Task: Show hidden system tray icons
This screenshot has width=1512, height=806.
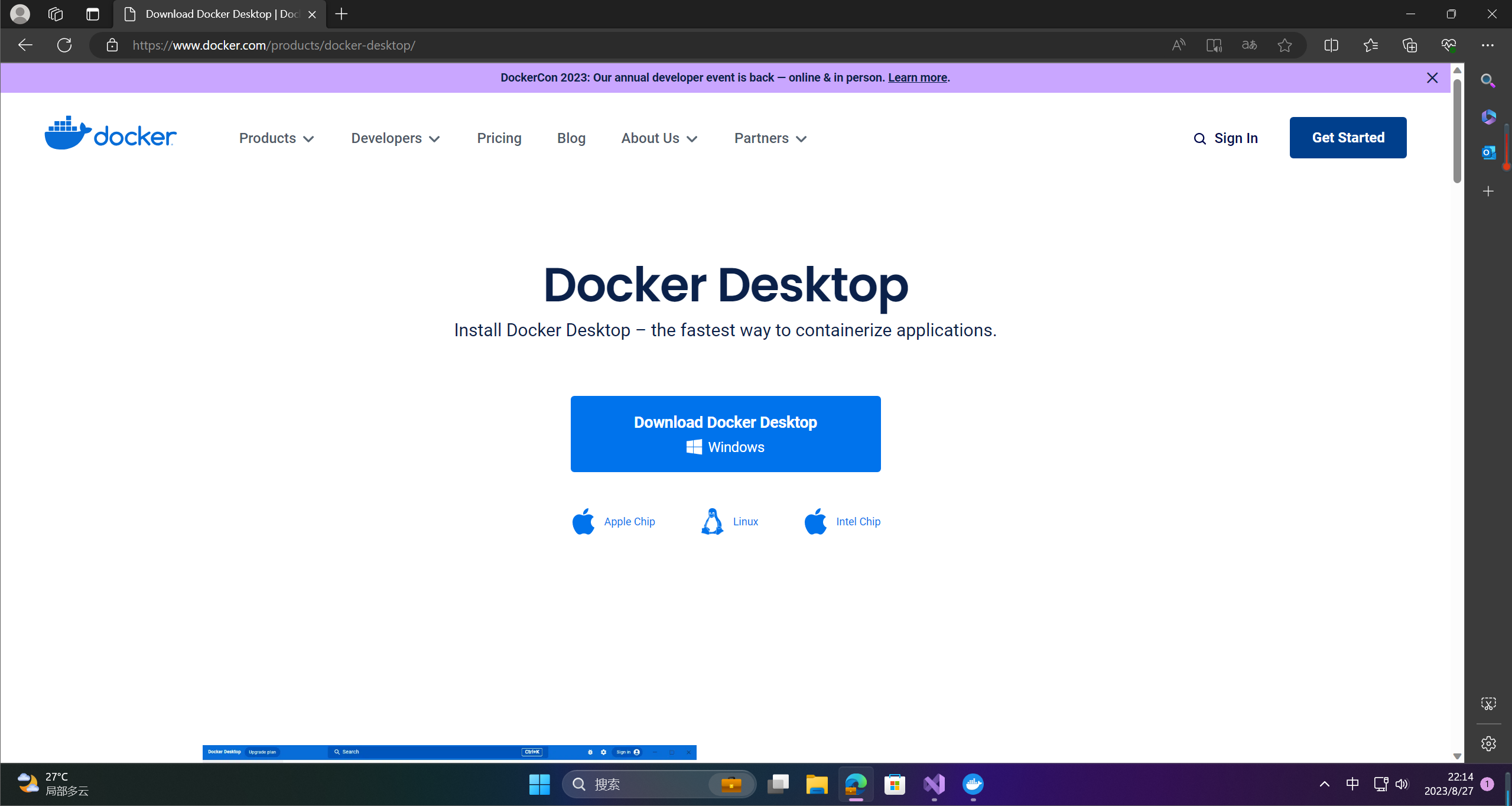Action: click(x=1325, y=784)
